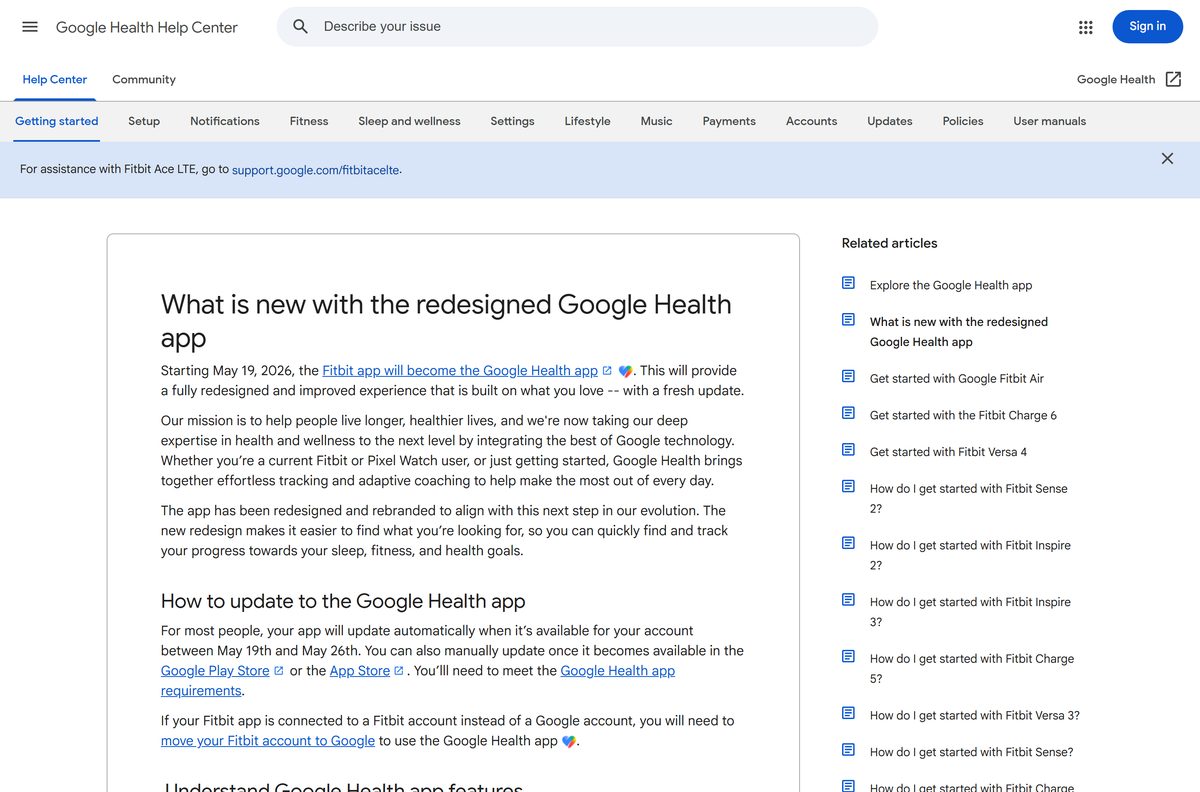The height and width of the screenshot is (792, 1200).
Task: Open the Settings category
Action: click(x=512, y=121)
